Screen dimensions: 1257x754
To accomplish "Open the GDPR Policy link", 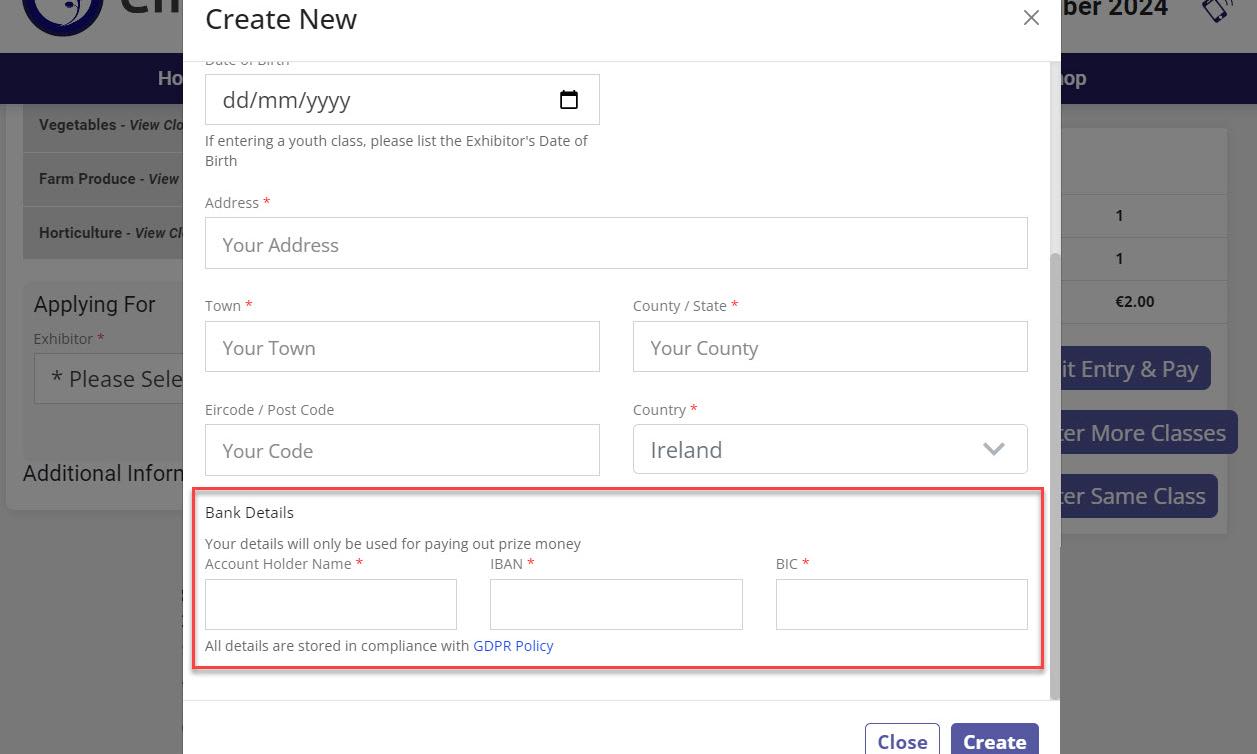I will [513, 646].
